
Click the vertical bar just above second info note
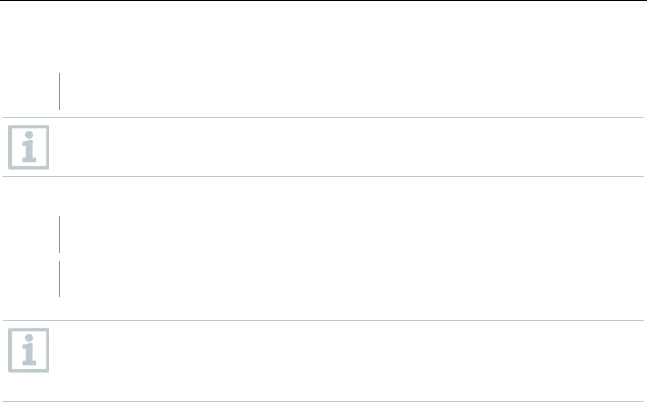[59, 279]
